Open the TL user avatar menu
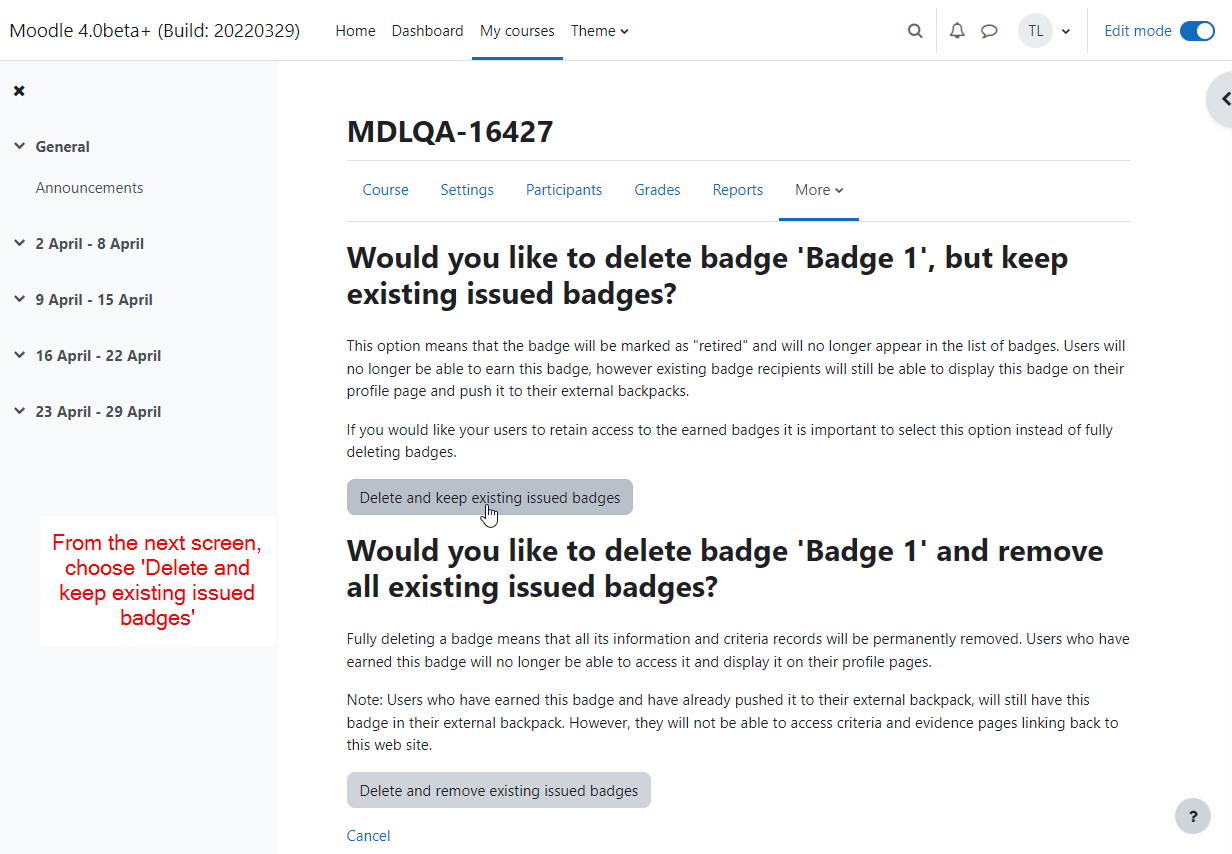The height and width of the screenshot is (854, 1232). pos(1035,31)
